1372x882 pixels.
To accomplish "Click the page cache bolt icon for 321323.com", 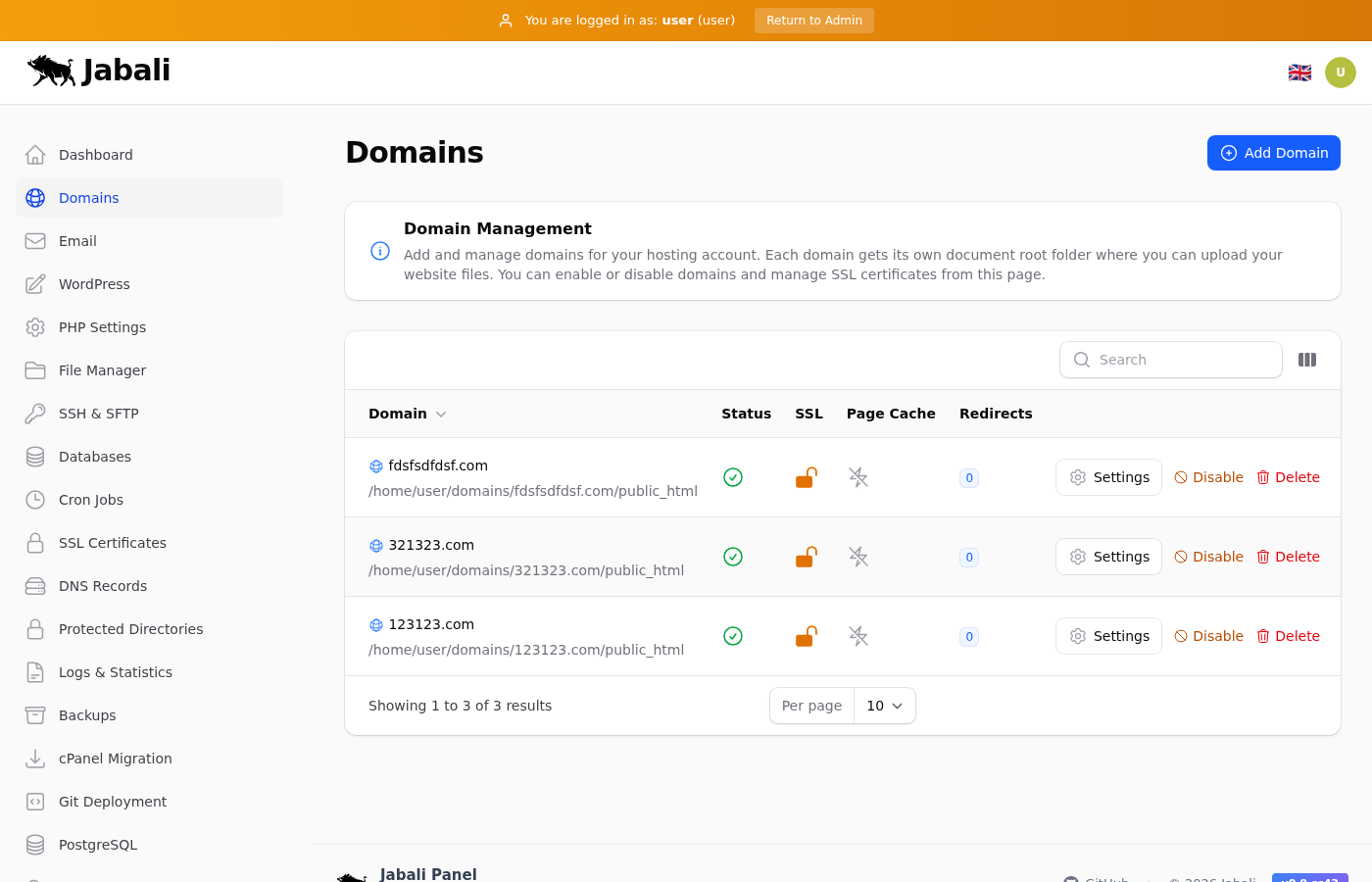I will [x=858, y=557].
